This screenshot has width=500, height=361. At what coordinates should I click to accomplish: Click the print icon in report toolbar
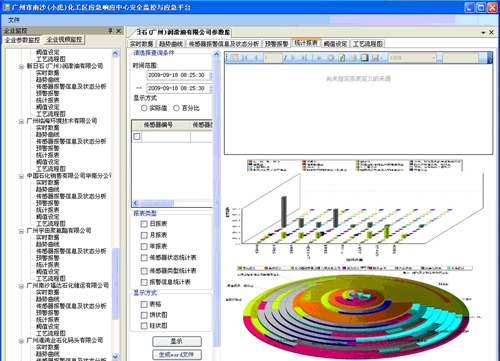353,58
